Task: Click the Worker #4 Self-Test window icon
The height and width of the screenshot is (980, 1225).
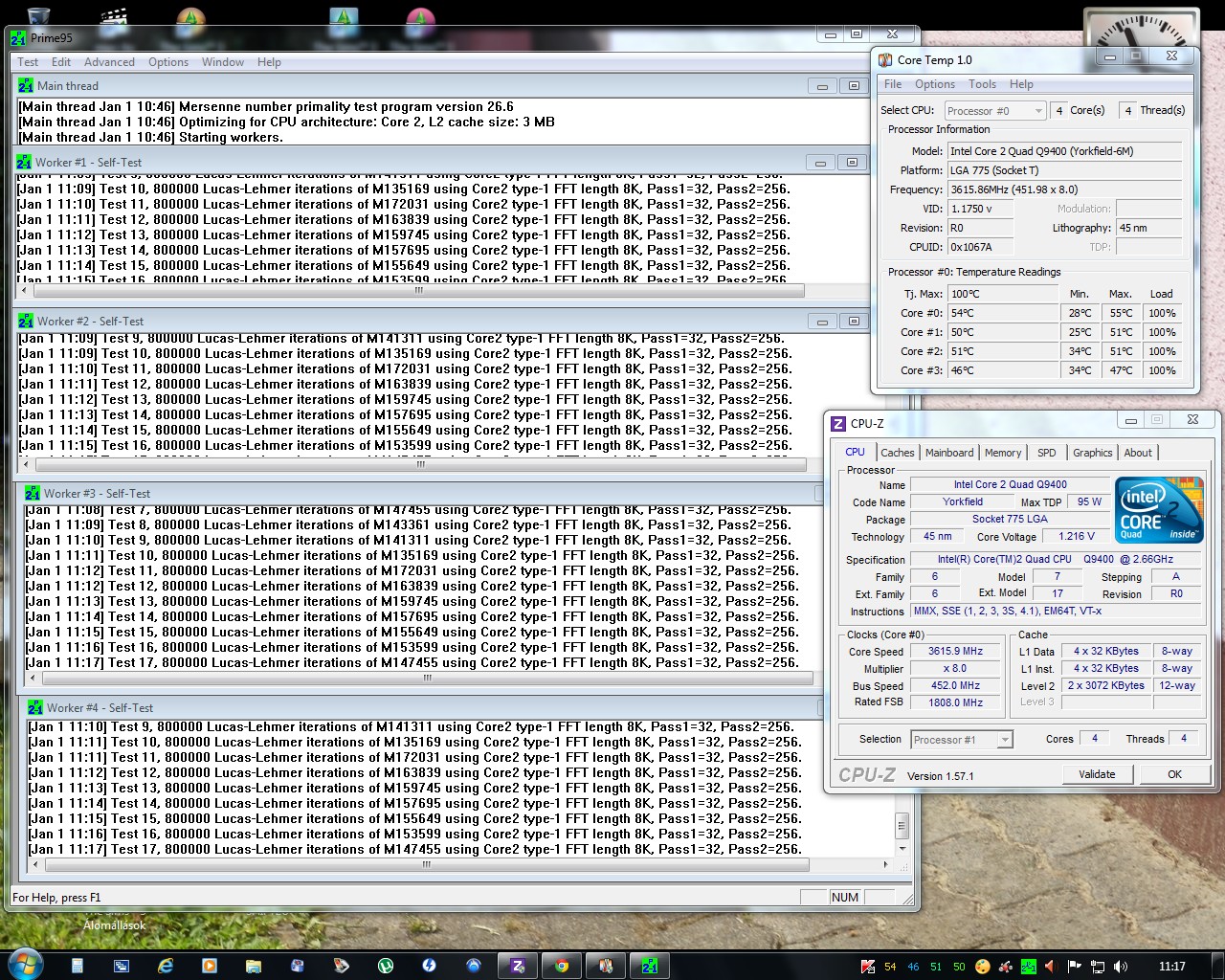Action: pos(34,707)
